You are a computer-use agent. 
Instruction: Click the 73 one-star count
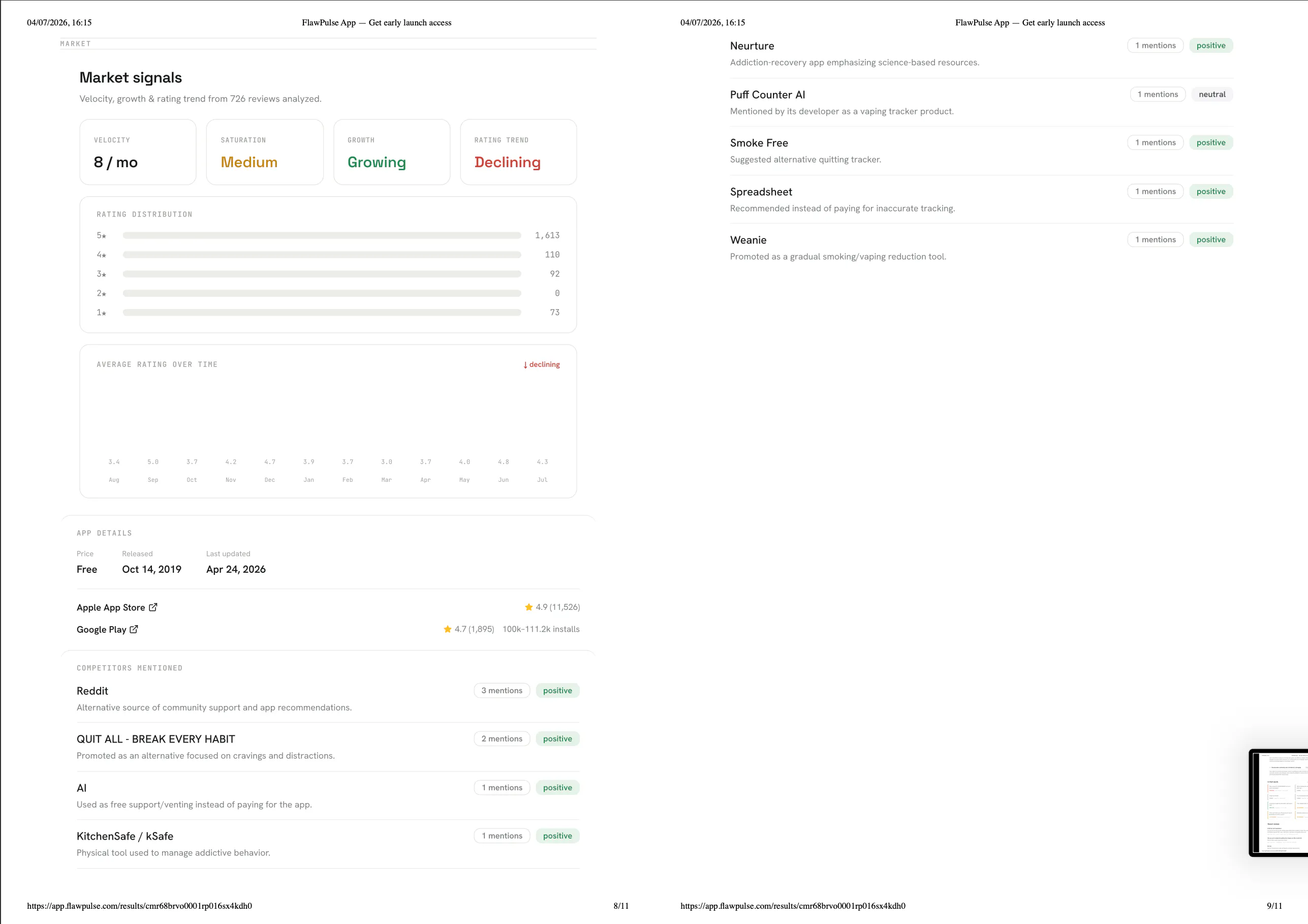(555, 313)
